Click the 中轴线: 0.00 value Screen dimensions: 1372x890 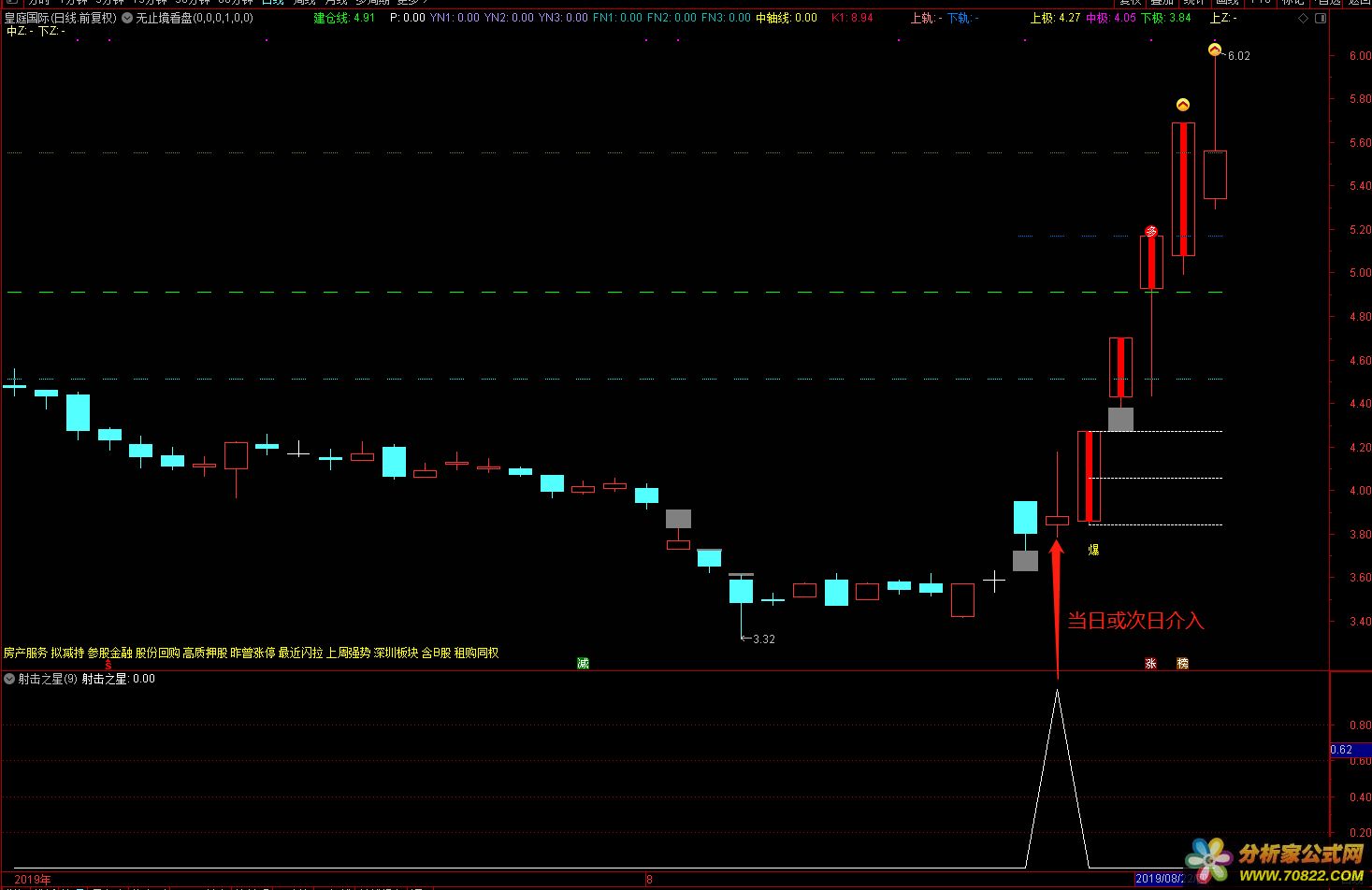tap(787, 18)
